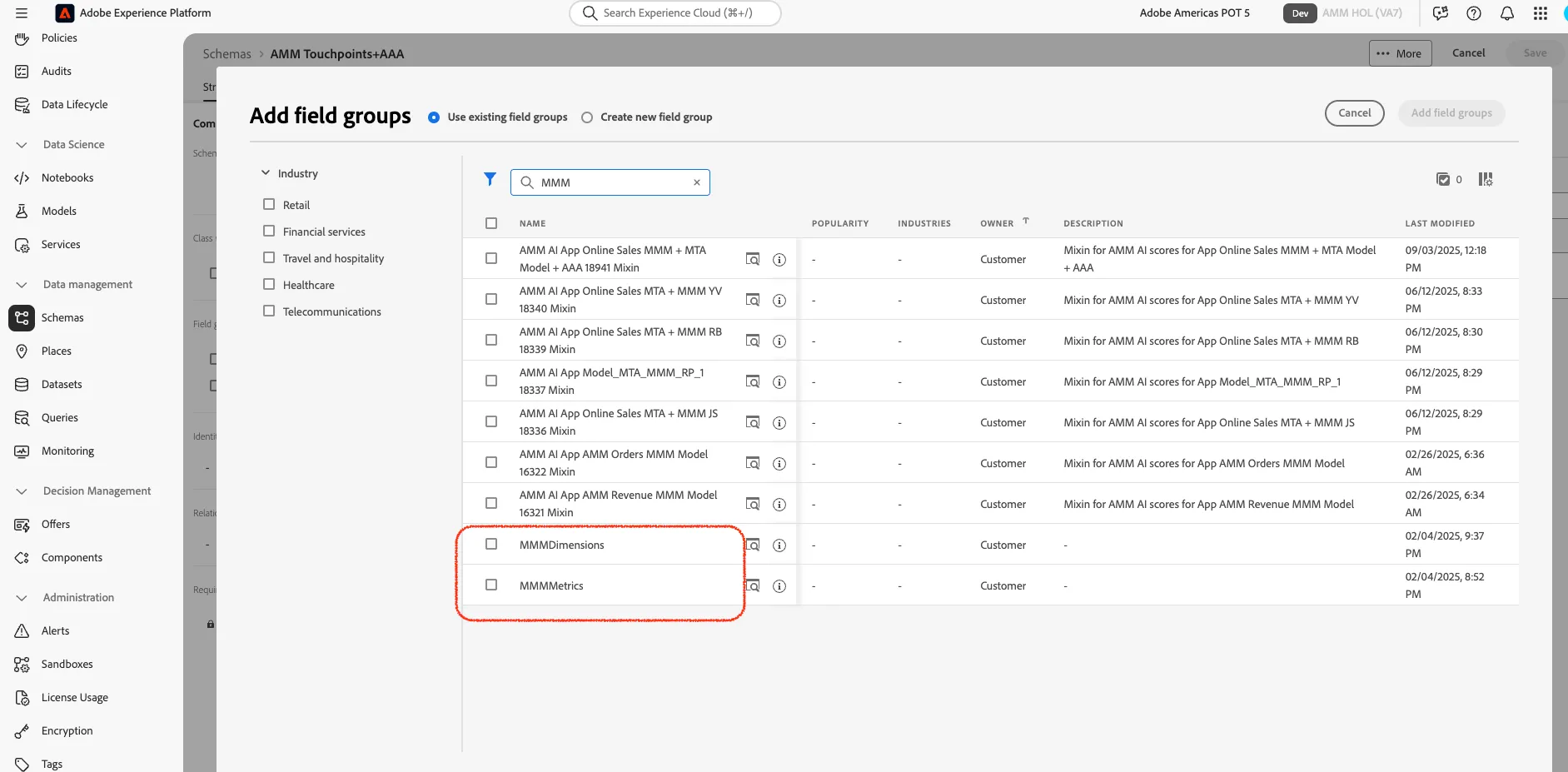Collapse the Industry filter section
Viewport: 1568px width, 772px height.
(x=266, y=173)
